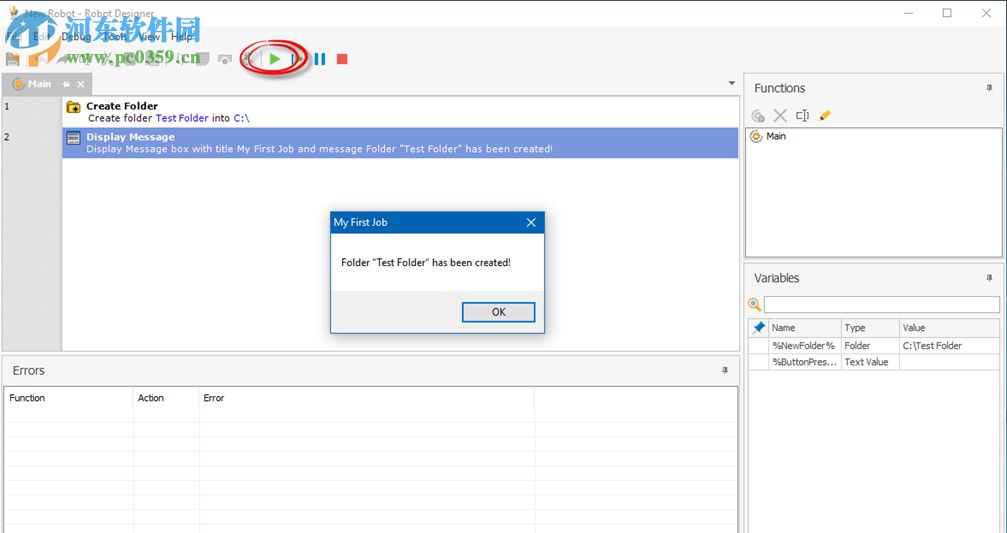Select line number 1 in the gutter
1007x533 pixels.
coord(7,106)
